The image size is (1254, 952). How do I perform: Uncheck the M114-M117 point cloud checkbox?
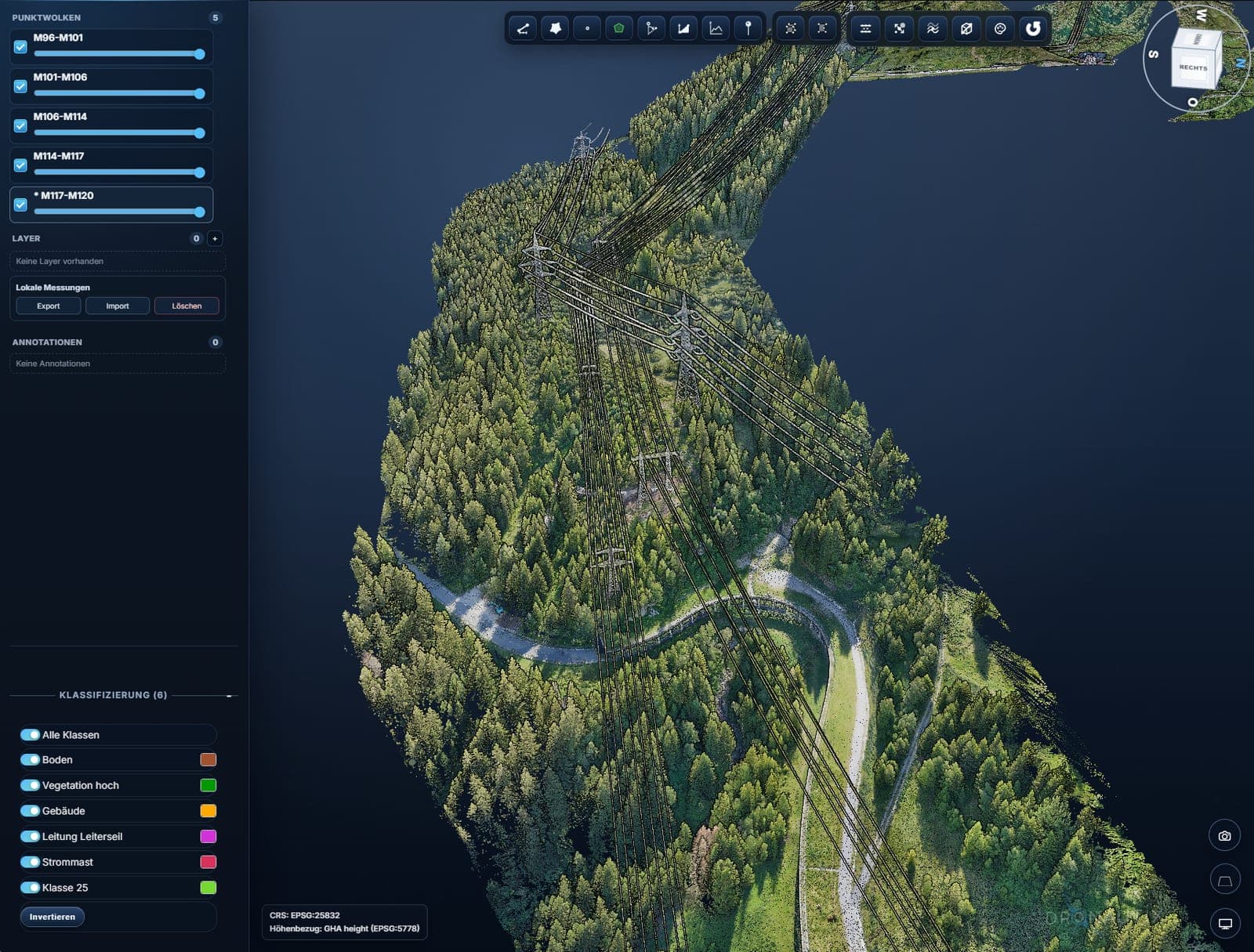[20, 165]
